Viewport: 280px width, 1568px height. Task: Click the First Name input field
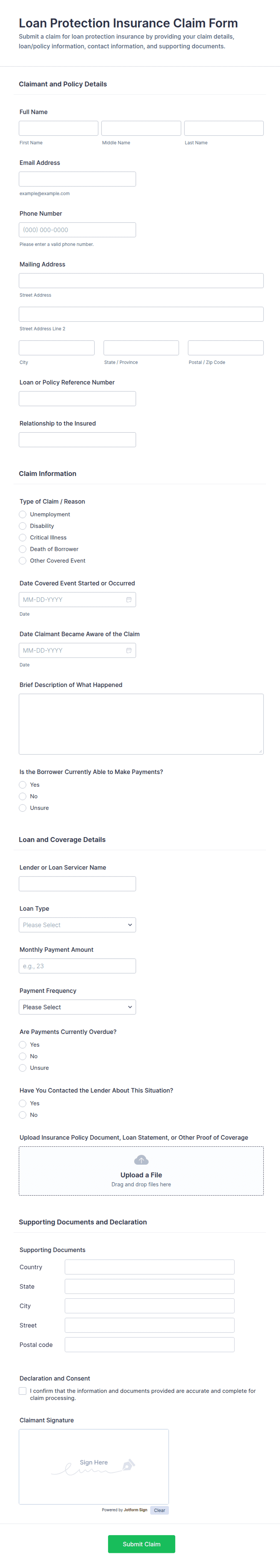coord(58,128)
